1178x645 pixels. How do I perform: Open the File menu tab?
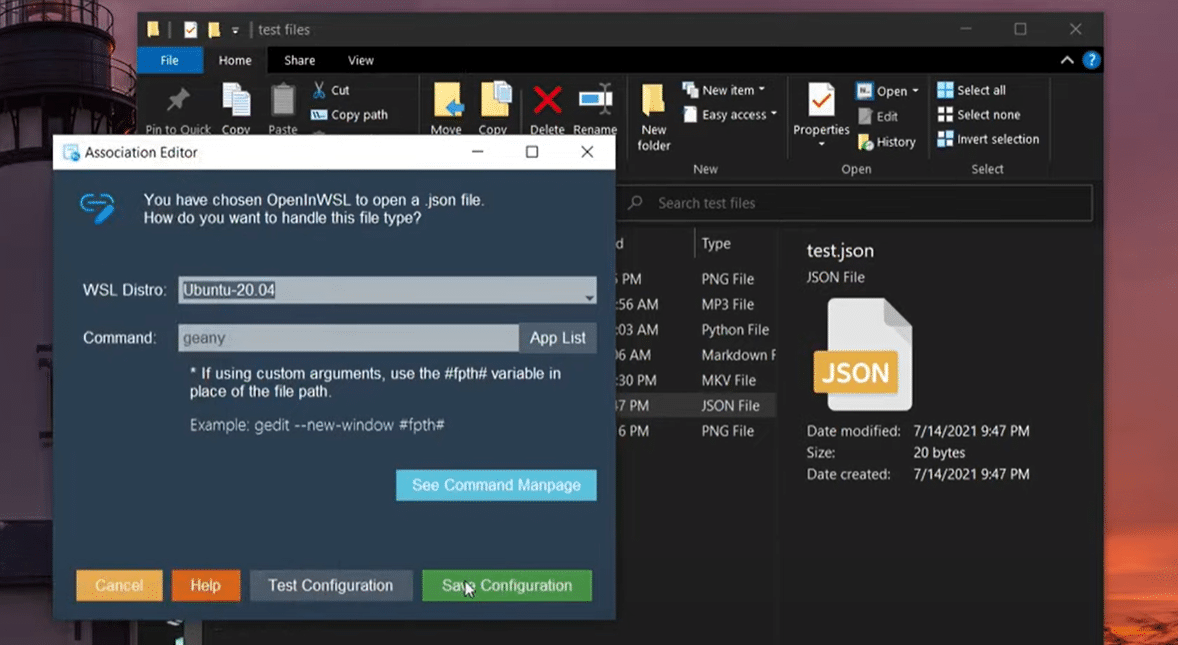click(170, 60)
